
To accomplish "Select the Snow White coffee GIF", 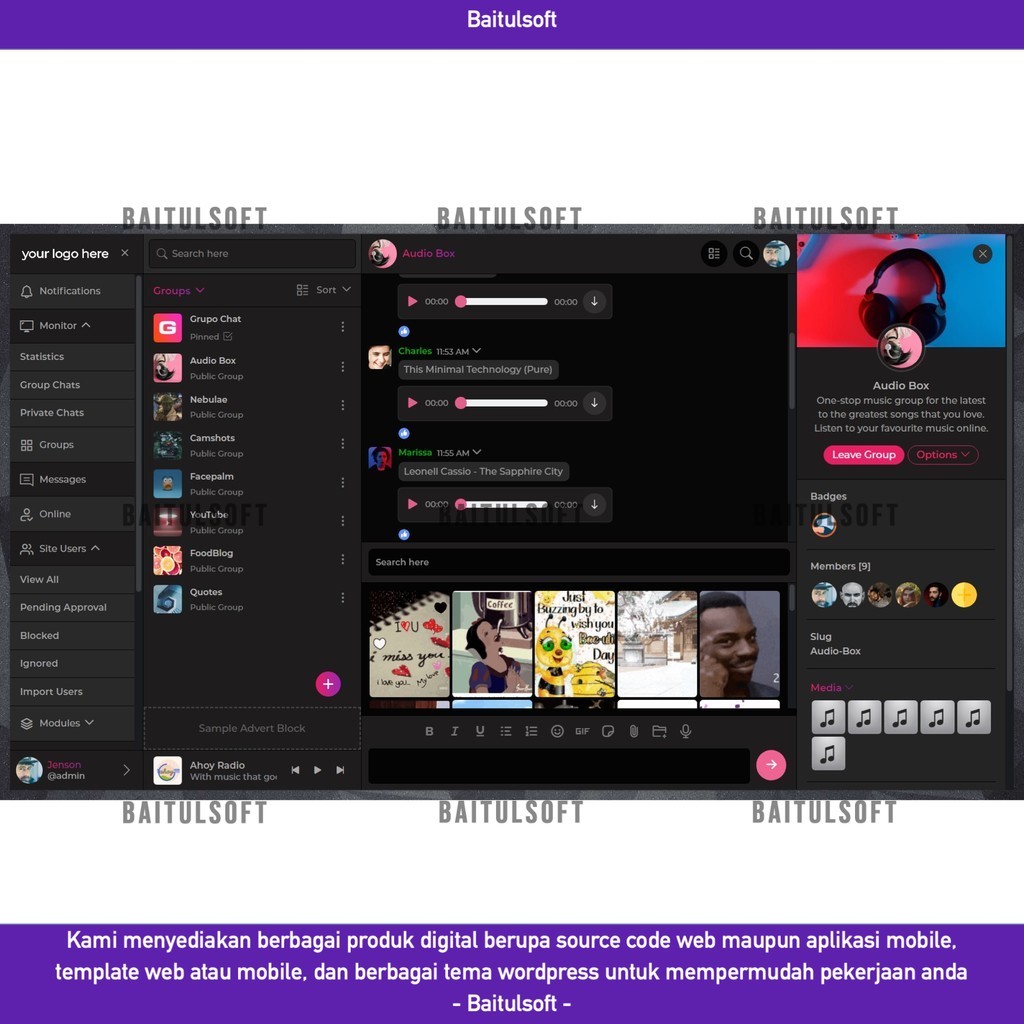I will (x=492, y=643).
